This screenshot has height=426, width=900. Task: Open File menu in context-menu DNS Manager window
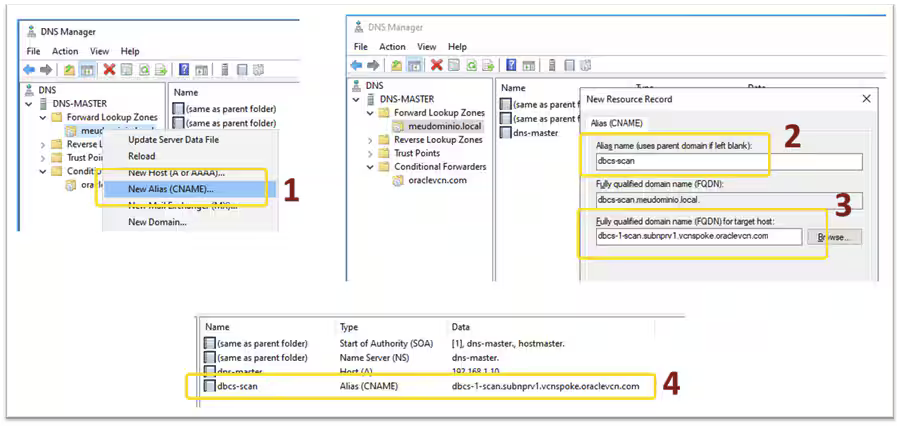(x=33, y=51)
